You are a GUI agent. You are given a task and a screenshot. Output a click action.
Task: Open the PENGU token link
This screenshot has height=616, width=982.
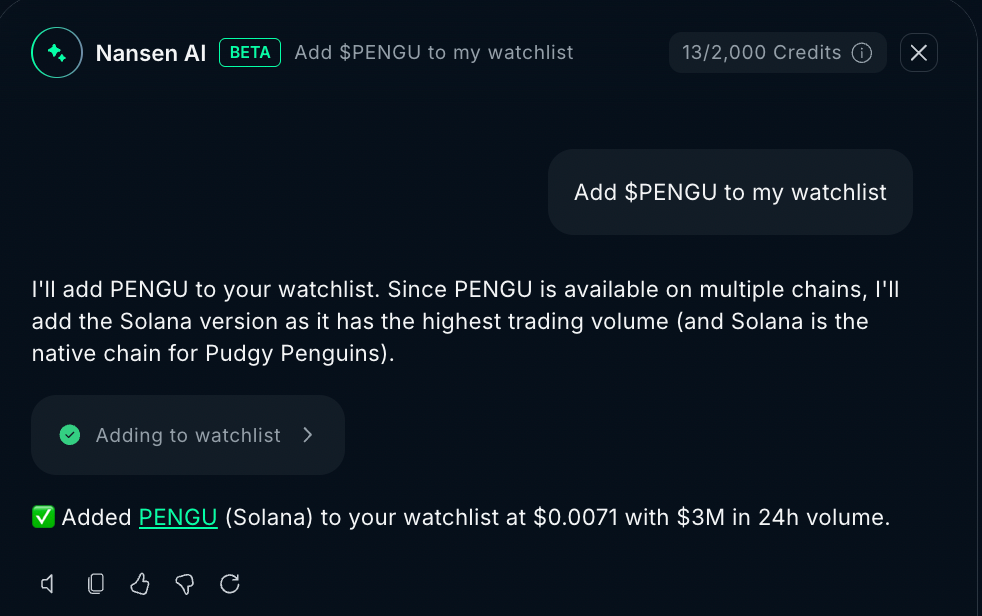point(178,518)
